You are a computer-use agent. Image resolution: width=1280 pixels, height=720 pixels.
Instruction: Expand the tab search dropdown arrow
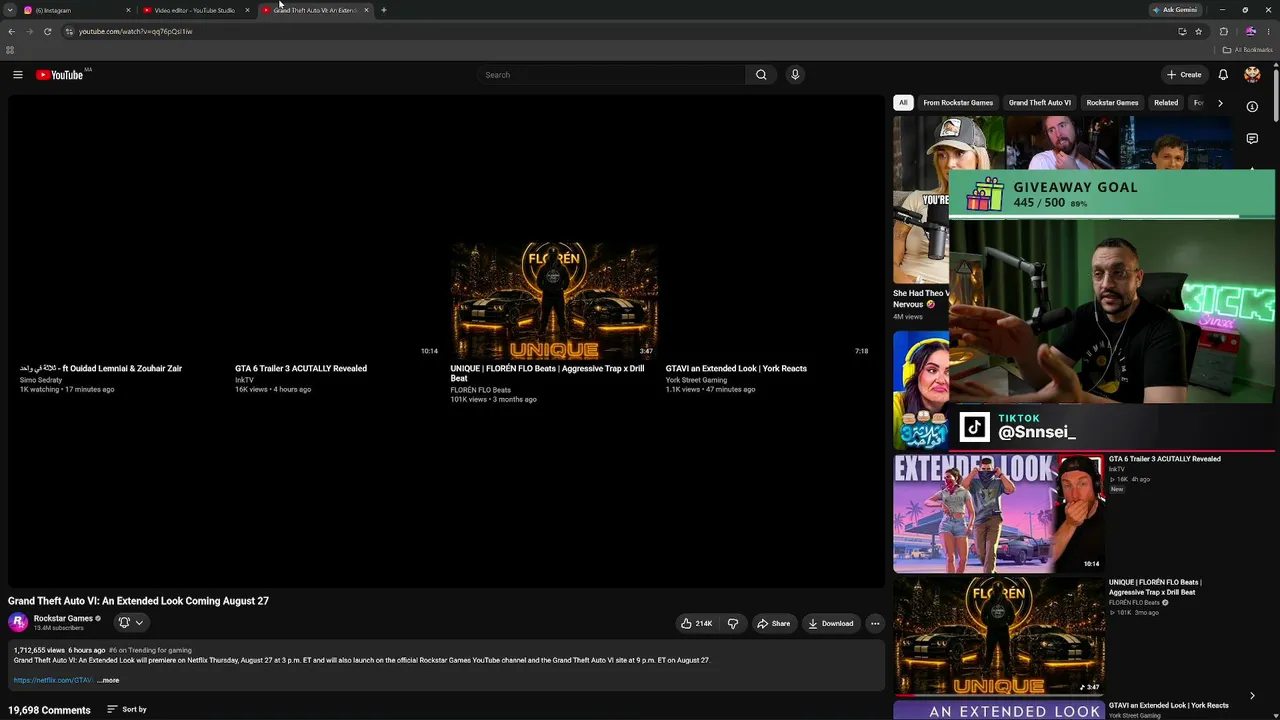coord(10,10)
